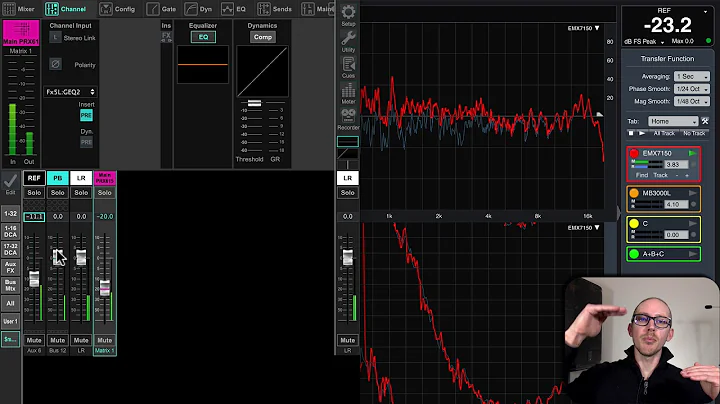720x404 pixels.
Task: Toggle the Dynamics Comp button
Action: click(263, 37)
